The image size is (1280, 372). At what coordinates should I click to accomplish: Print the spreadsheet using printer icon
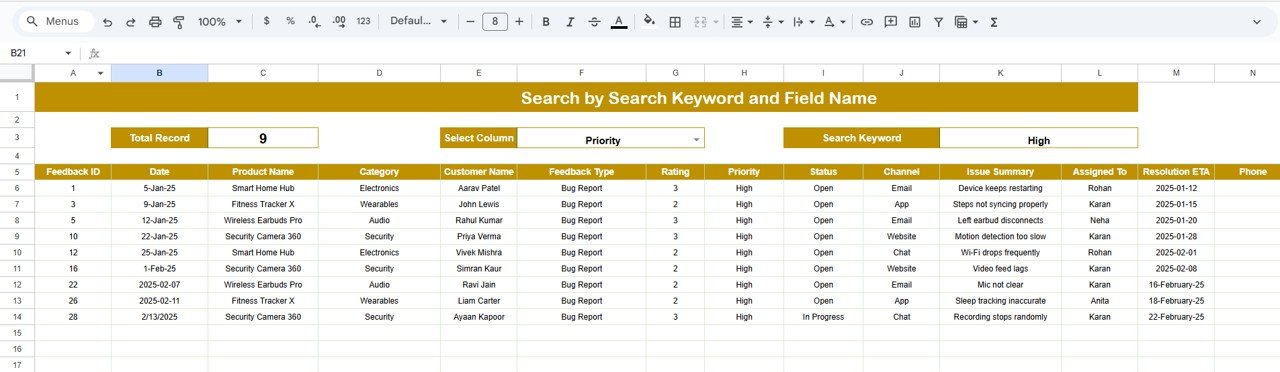[x=155, y=21]
